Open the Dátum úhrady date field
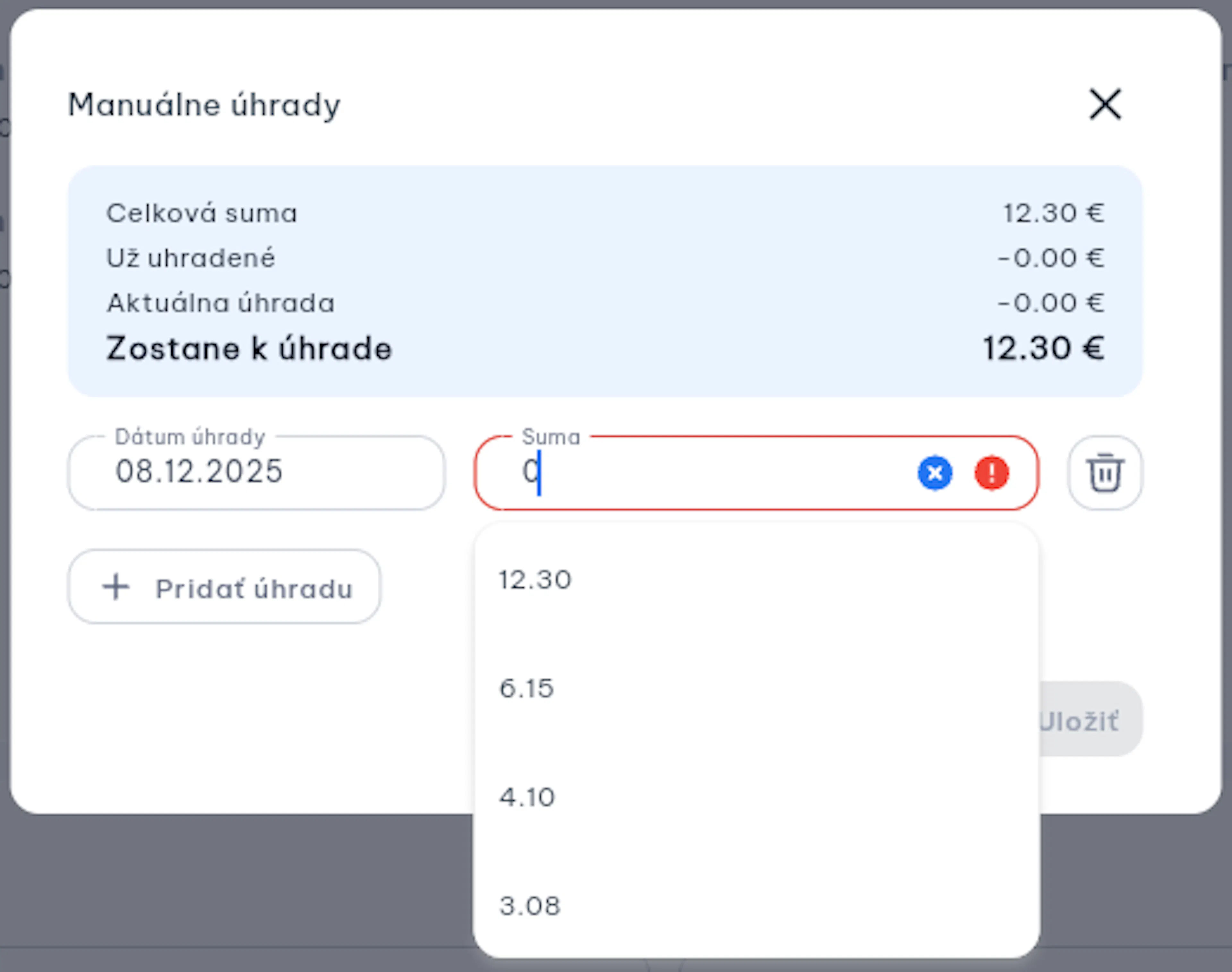1232x972 pixels. (x=257, y=473)
